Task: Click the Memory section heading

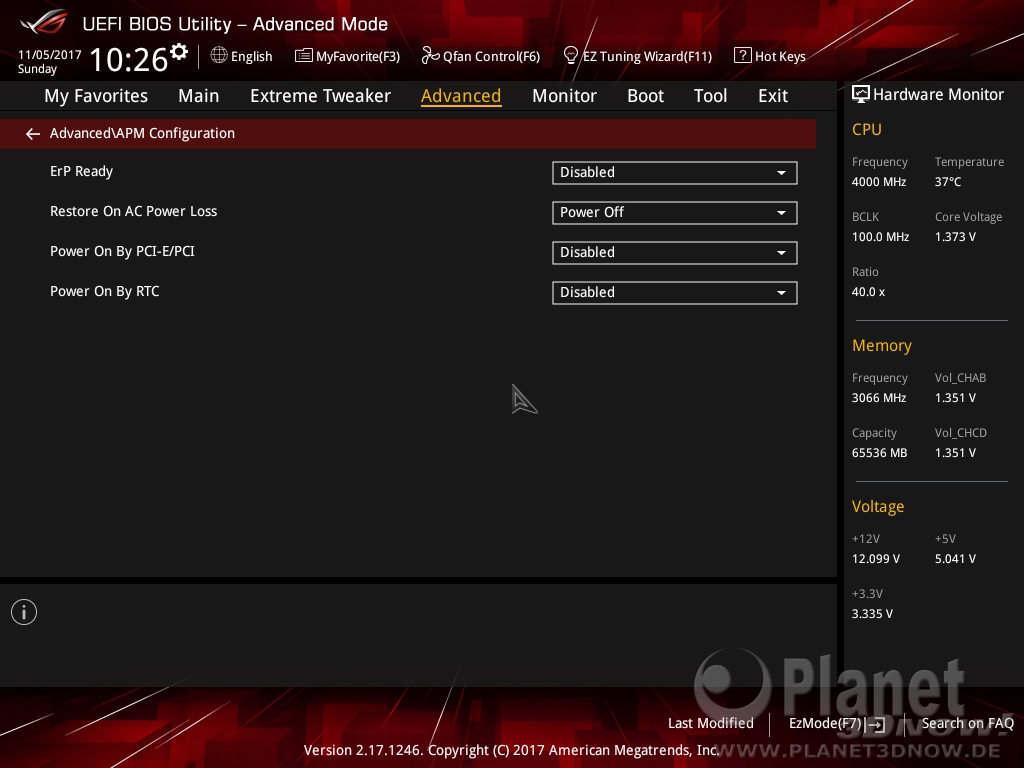Action: coord(882,345)
